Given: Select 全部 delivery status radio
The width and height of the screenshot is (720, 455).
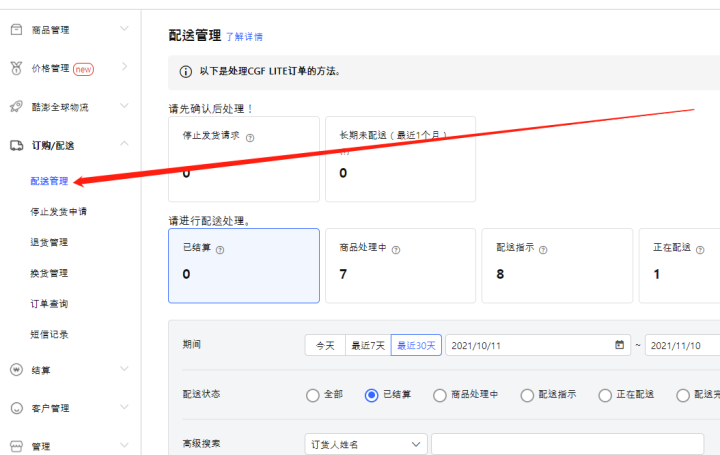Looking at the screenshot, I should pyautogui.click(x=313, y=395).
